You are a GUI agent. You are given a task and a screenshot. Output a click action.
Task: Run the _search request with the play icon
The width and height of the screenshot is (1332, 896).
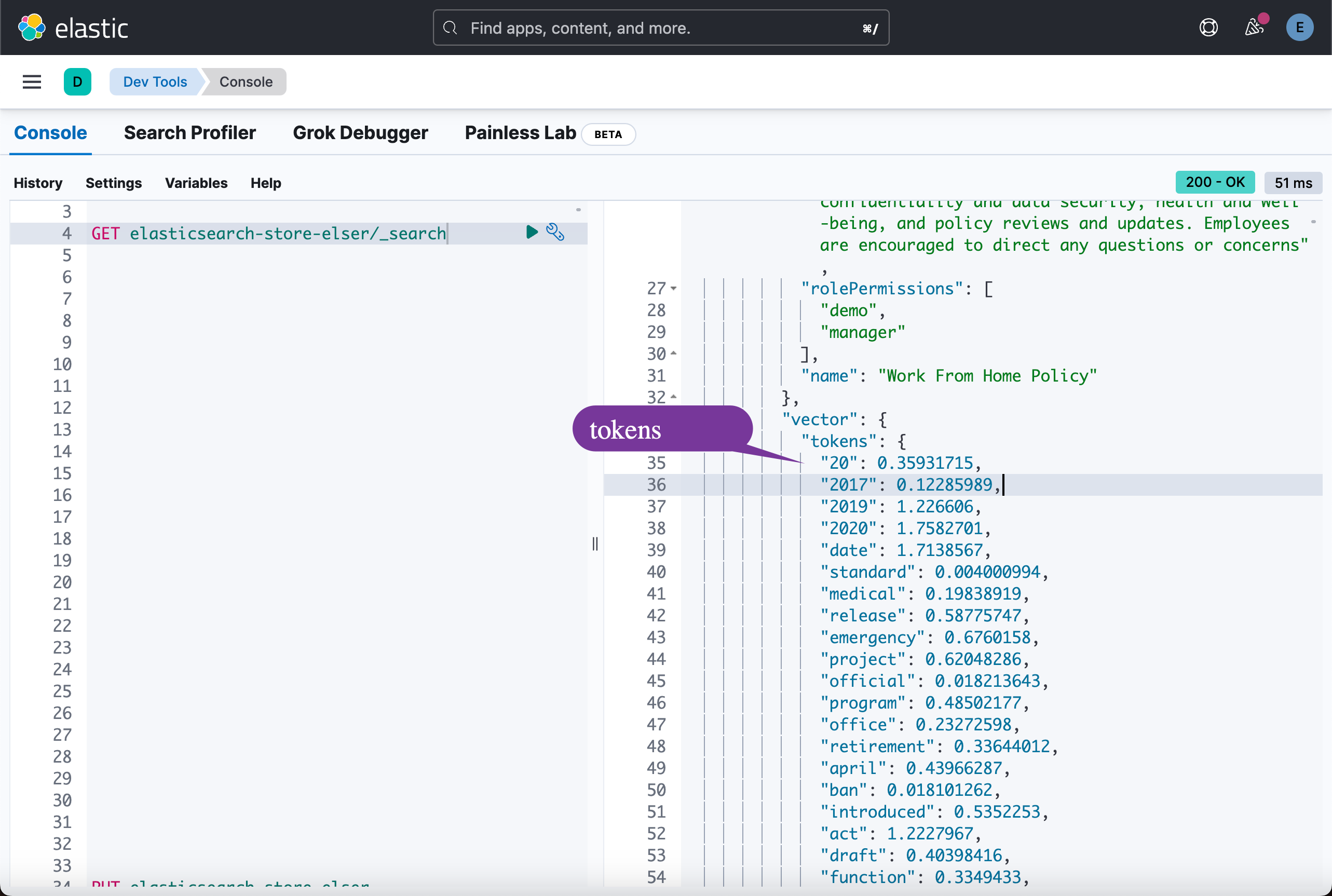pos(531,232)
